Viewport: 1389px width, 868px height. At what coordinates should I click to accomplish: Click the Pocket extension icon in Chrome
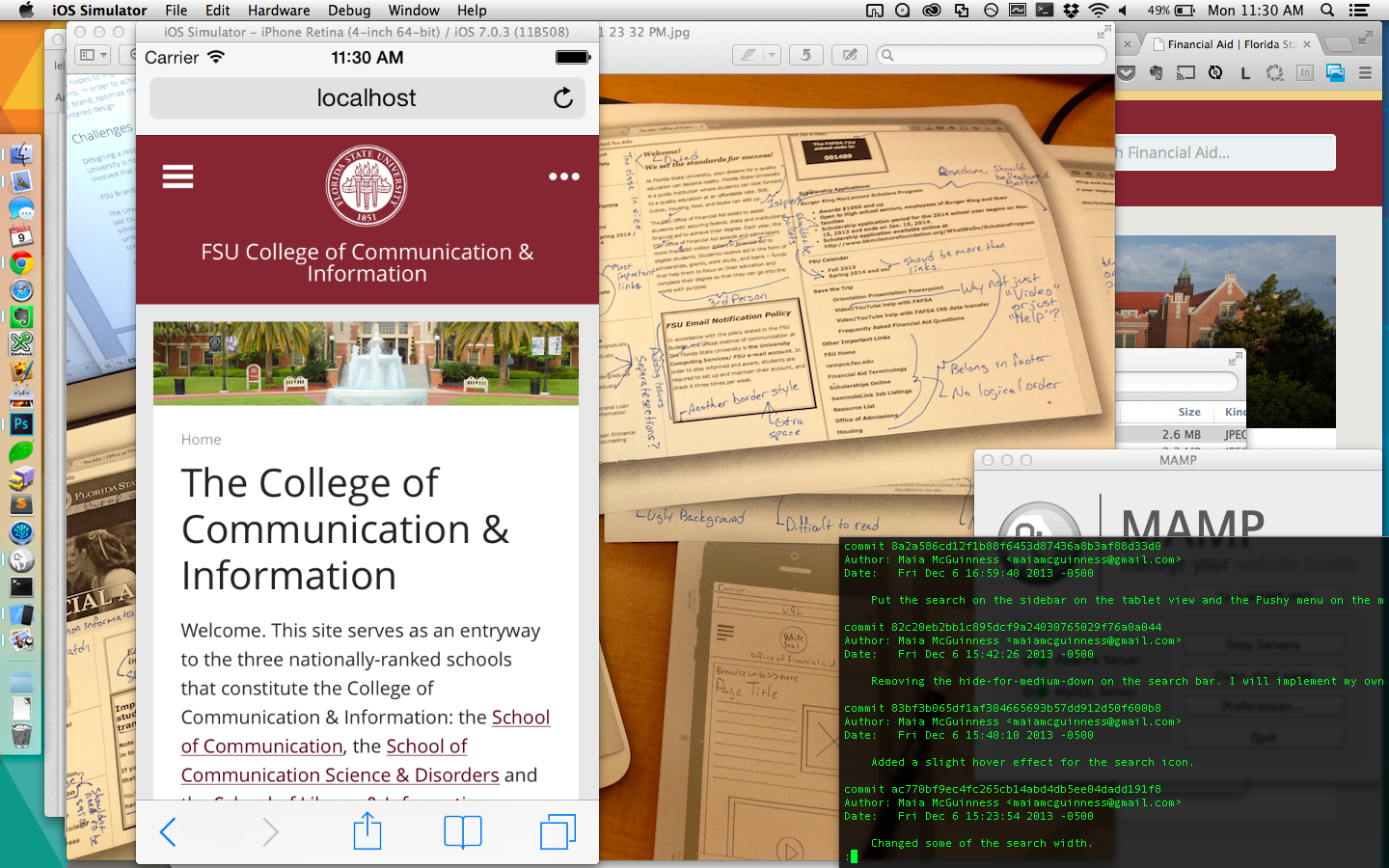tap(1126, 72)
